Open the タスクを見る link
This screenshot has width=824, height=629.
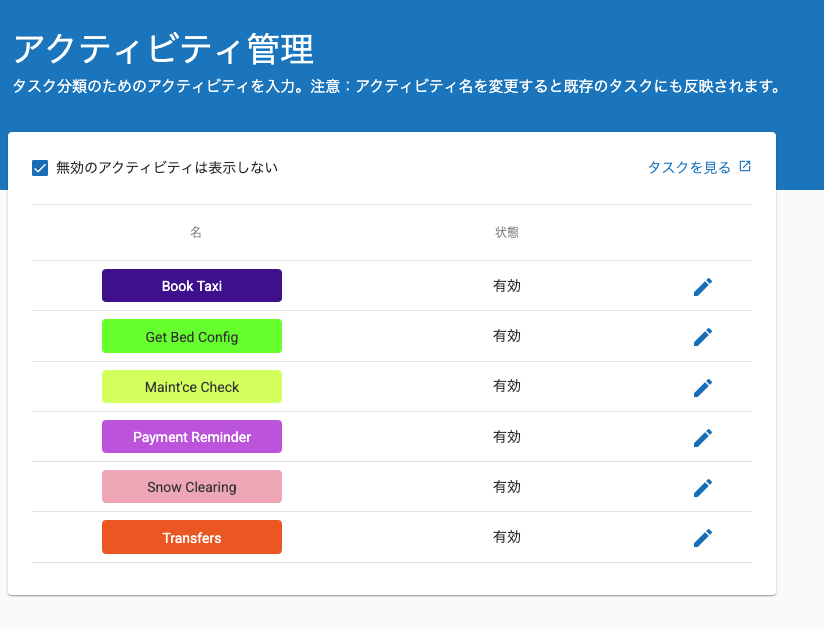coord(689,168)
